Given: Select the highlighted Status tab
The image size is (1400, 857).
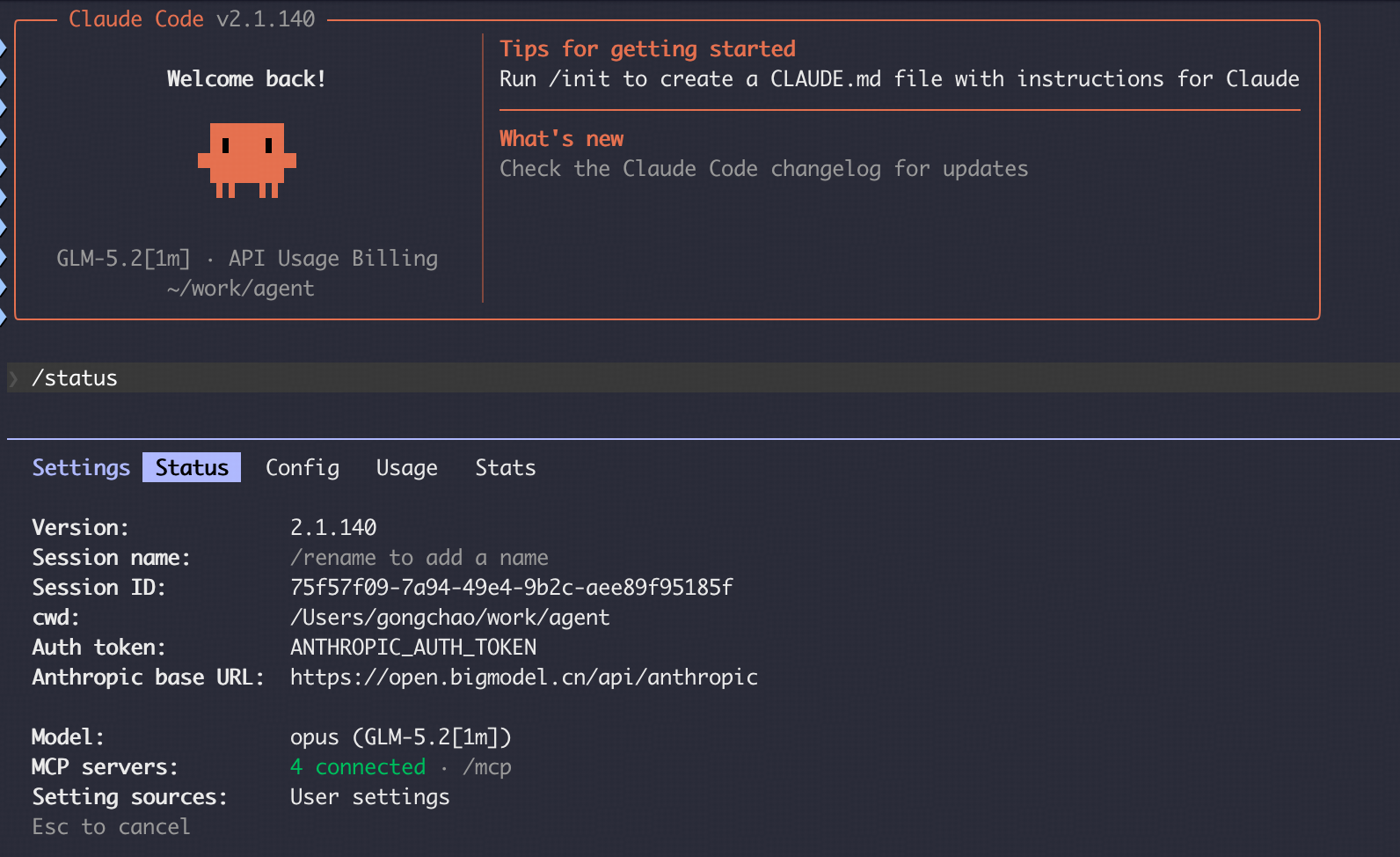Looking at the screenshot, I should 192,467.
